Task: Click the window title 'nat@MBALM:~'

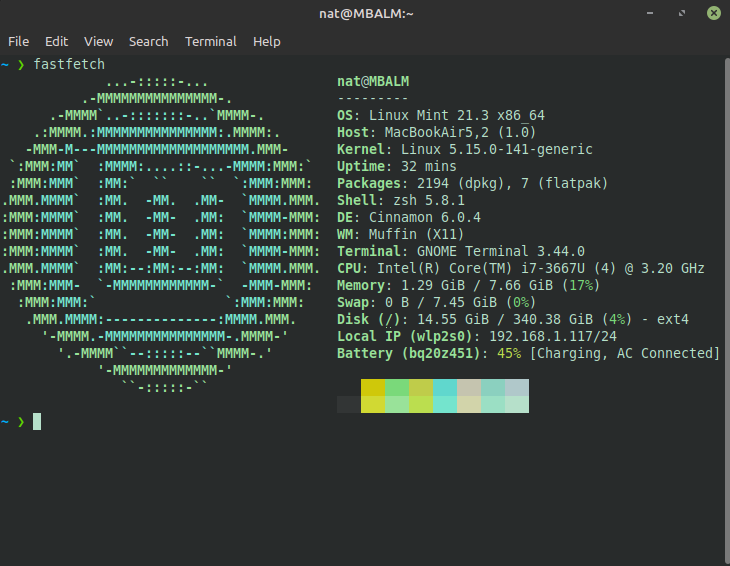Action: (366, 13)
